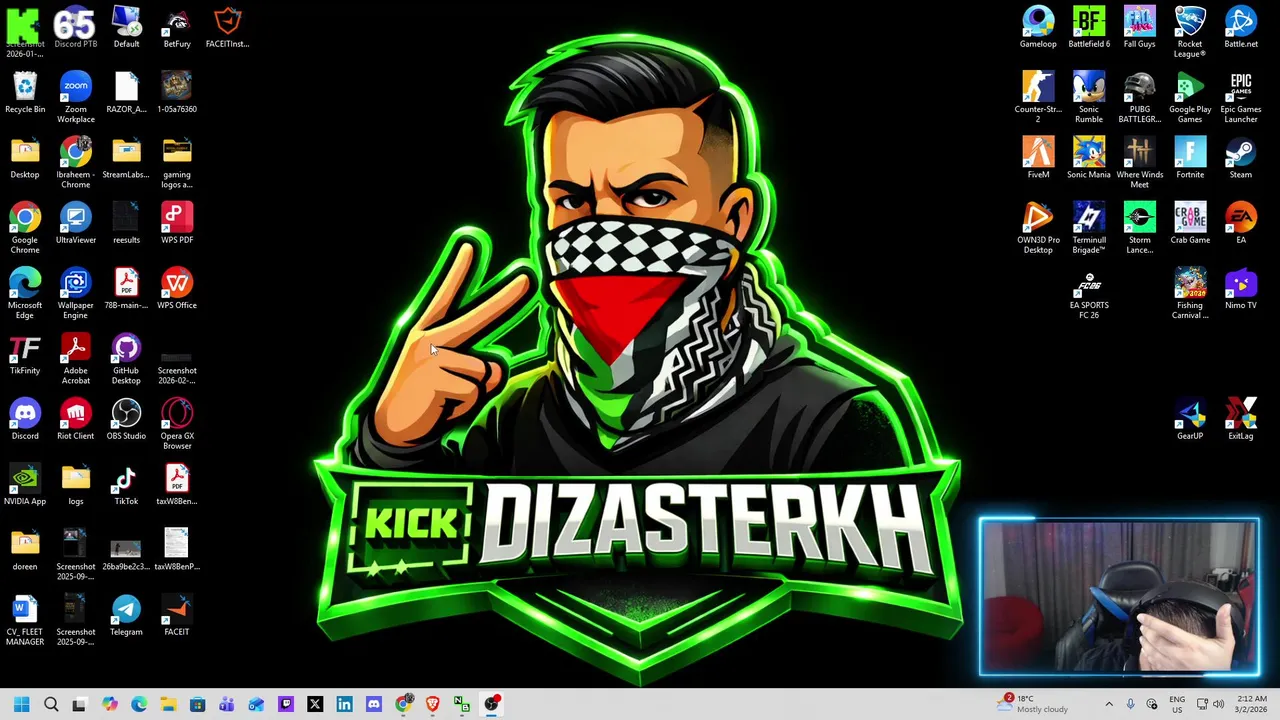Launch Telegram from the desktop

coord(126,614)
